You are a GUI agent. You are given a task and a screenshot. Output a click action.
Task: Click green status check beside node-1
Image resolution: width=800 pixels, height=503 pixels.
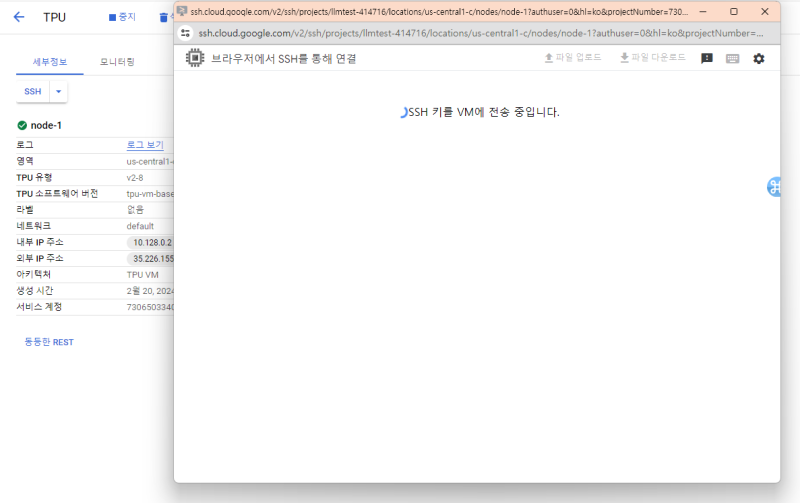tap(22, 125)
